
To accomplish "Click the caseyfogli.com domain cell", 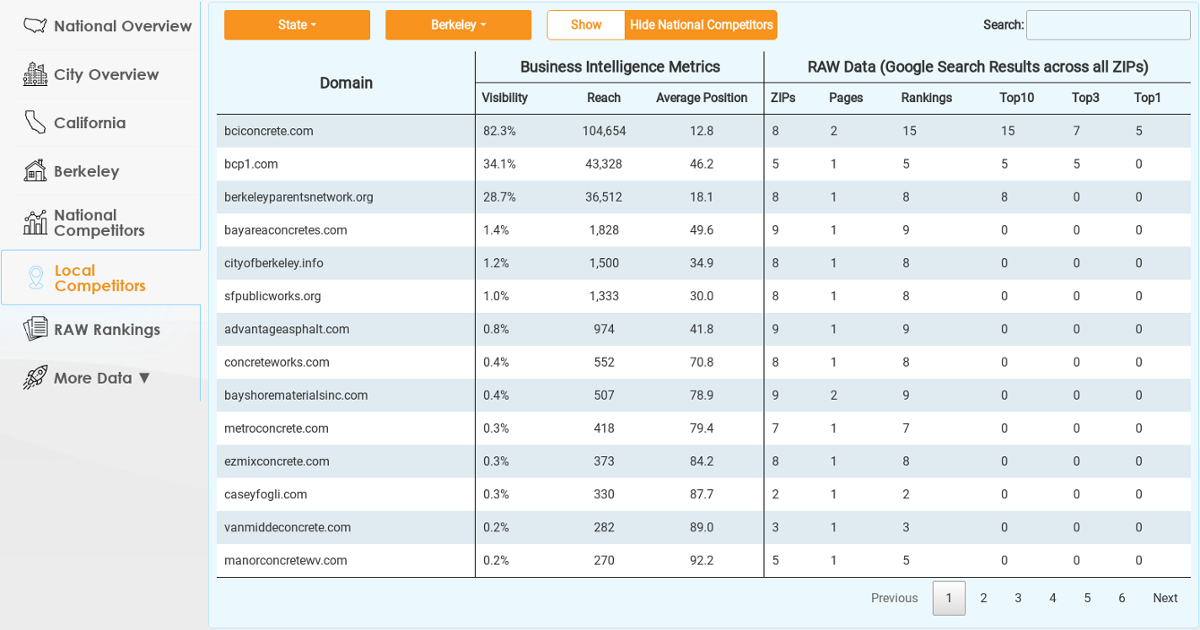I will [346, 494].
